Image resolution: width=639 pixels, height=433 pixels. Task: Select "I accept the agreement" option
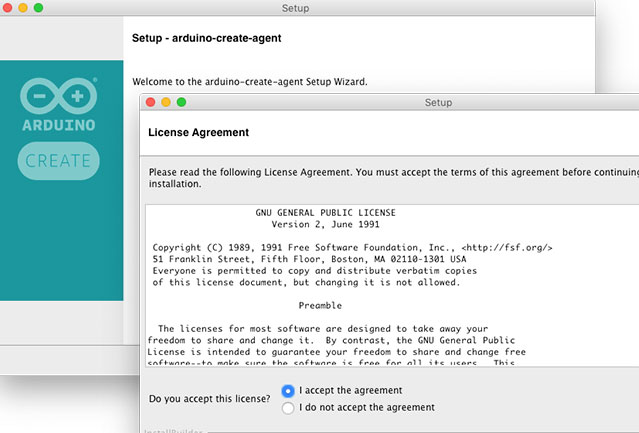click(289, 390)
